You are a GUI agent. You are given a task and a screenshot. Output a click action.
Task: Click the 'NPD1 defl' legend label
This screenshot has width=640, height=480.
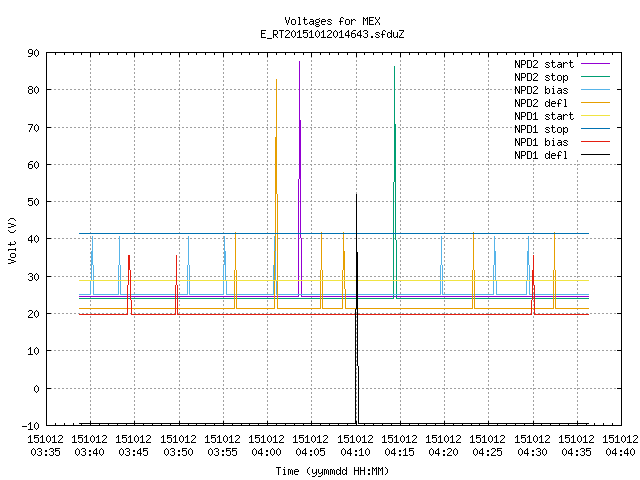point(541,155)
